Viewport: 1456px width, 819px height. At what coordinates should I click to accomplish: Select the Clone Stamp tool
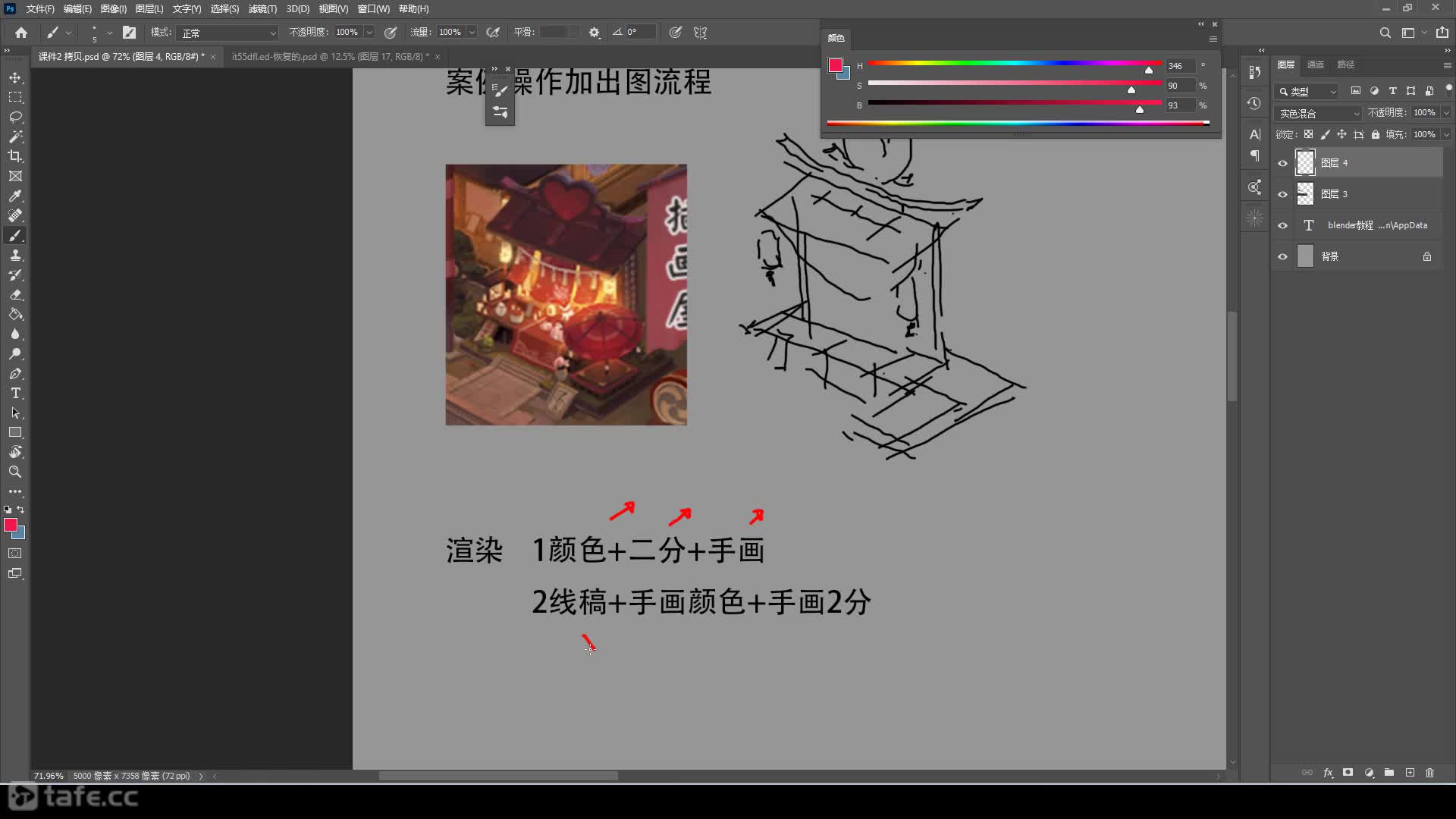[x=15, y=256]
